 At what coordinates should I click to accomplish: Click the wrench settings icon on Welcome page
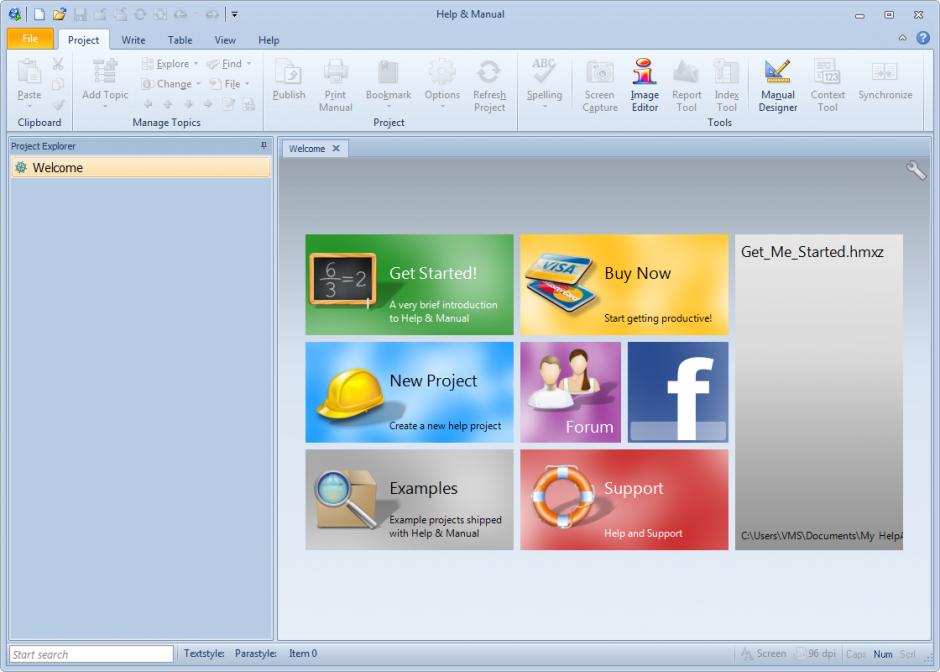point(915,171)
